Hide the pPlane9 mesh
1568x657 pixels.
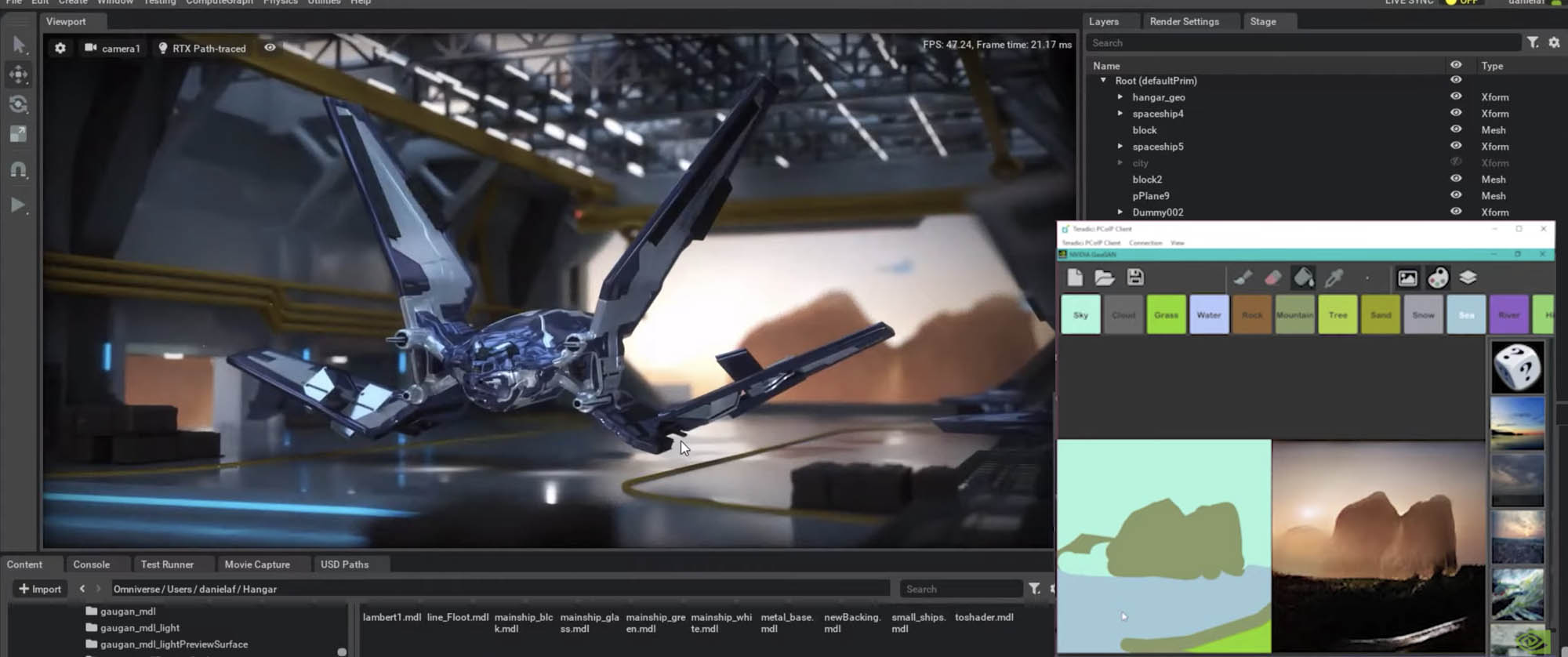pos(1456,195)
